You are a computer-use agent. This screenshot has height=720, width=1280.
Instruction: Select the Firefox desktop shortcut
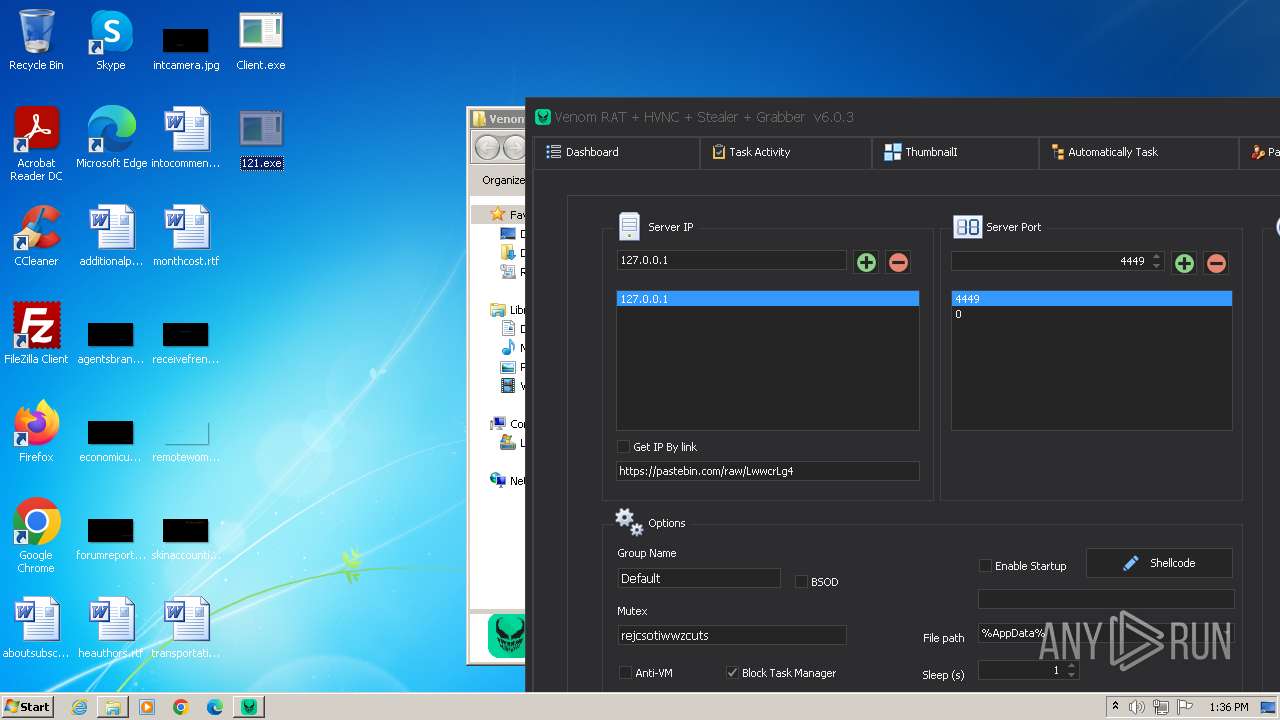click(36, 433)
